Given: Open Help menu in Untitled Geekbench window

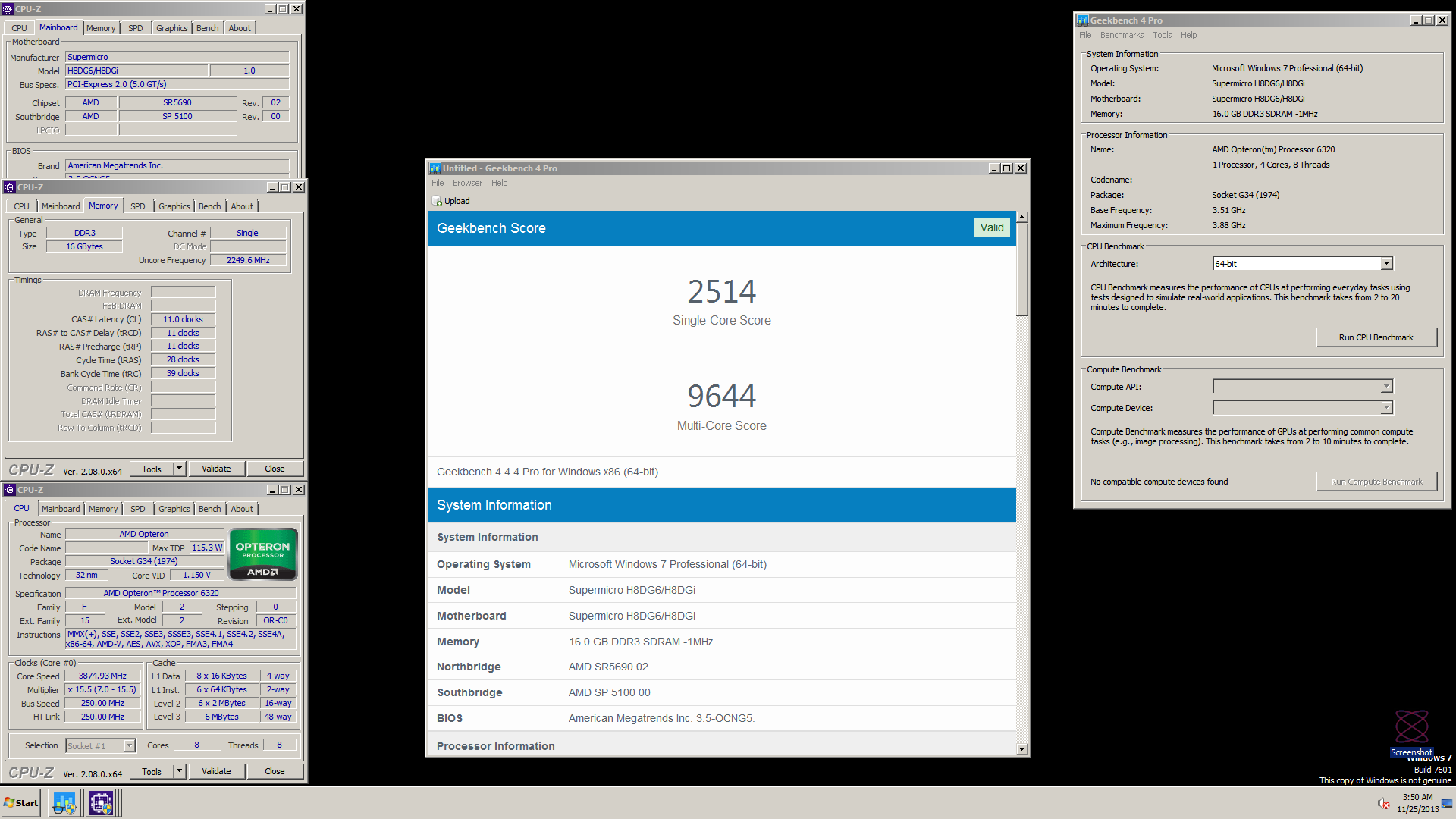Looking at the screenshot, I should pyautogui.click(x=499, y=183).
